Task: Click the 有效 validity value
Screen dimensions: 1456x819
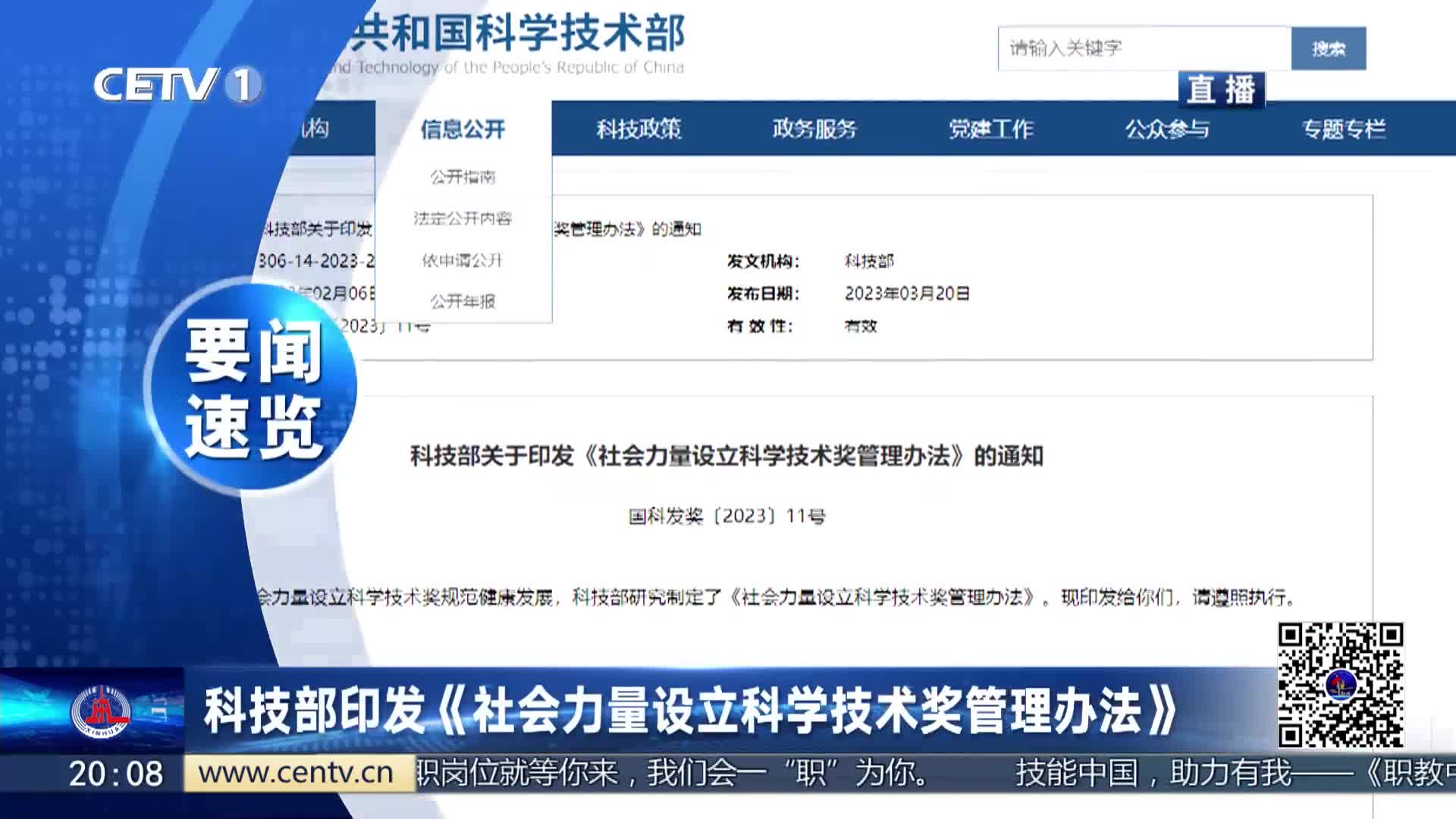Action: [x=861, y=326]
